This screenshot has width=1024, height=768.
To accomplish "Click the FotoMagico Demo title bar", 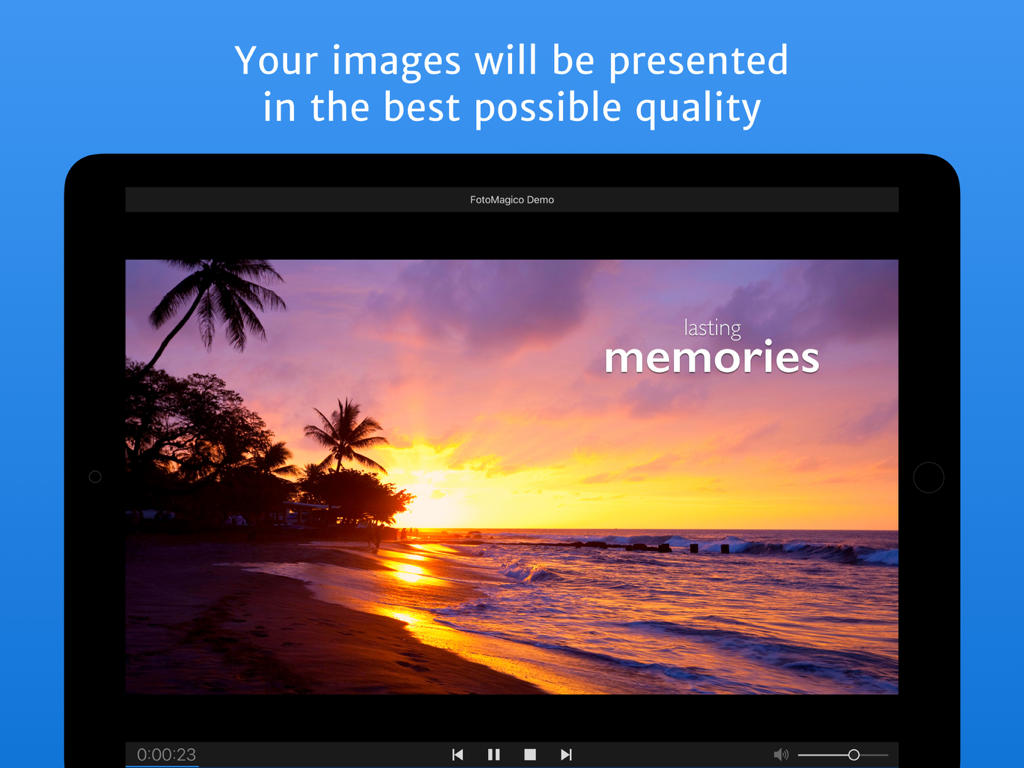I will click(x=512, y=199).
